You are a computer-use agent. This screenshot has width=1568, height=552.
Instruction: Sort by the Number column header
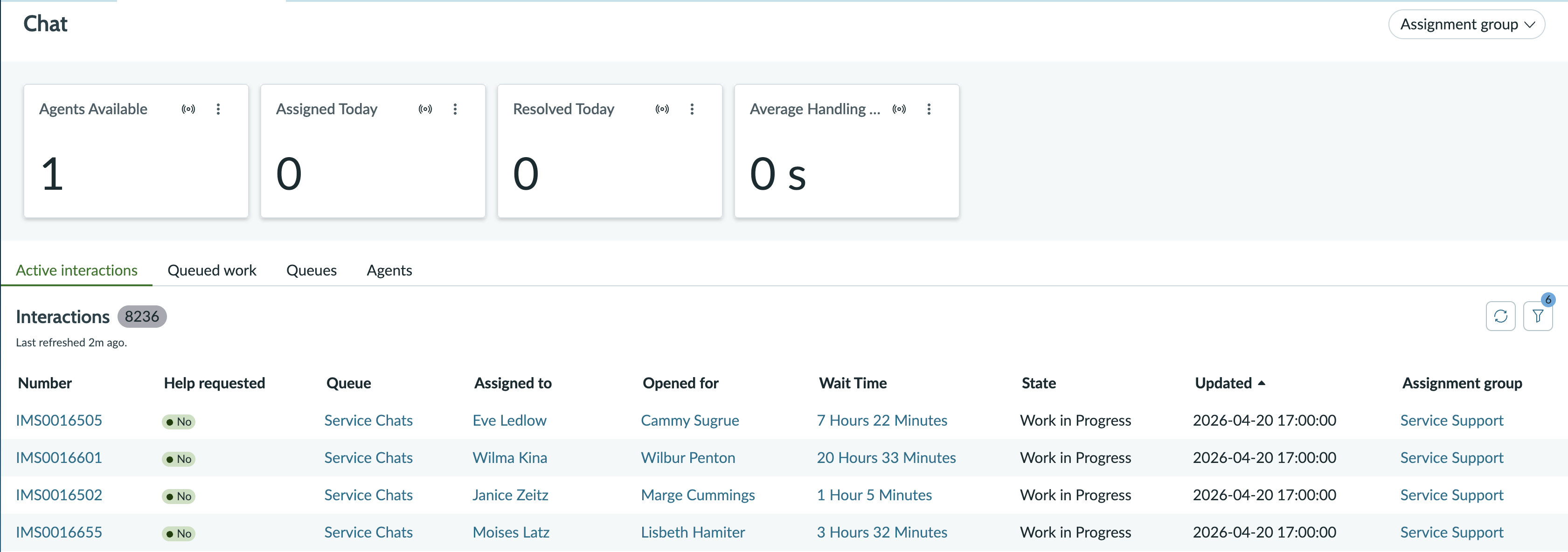click(x=45, y=383)
